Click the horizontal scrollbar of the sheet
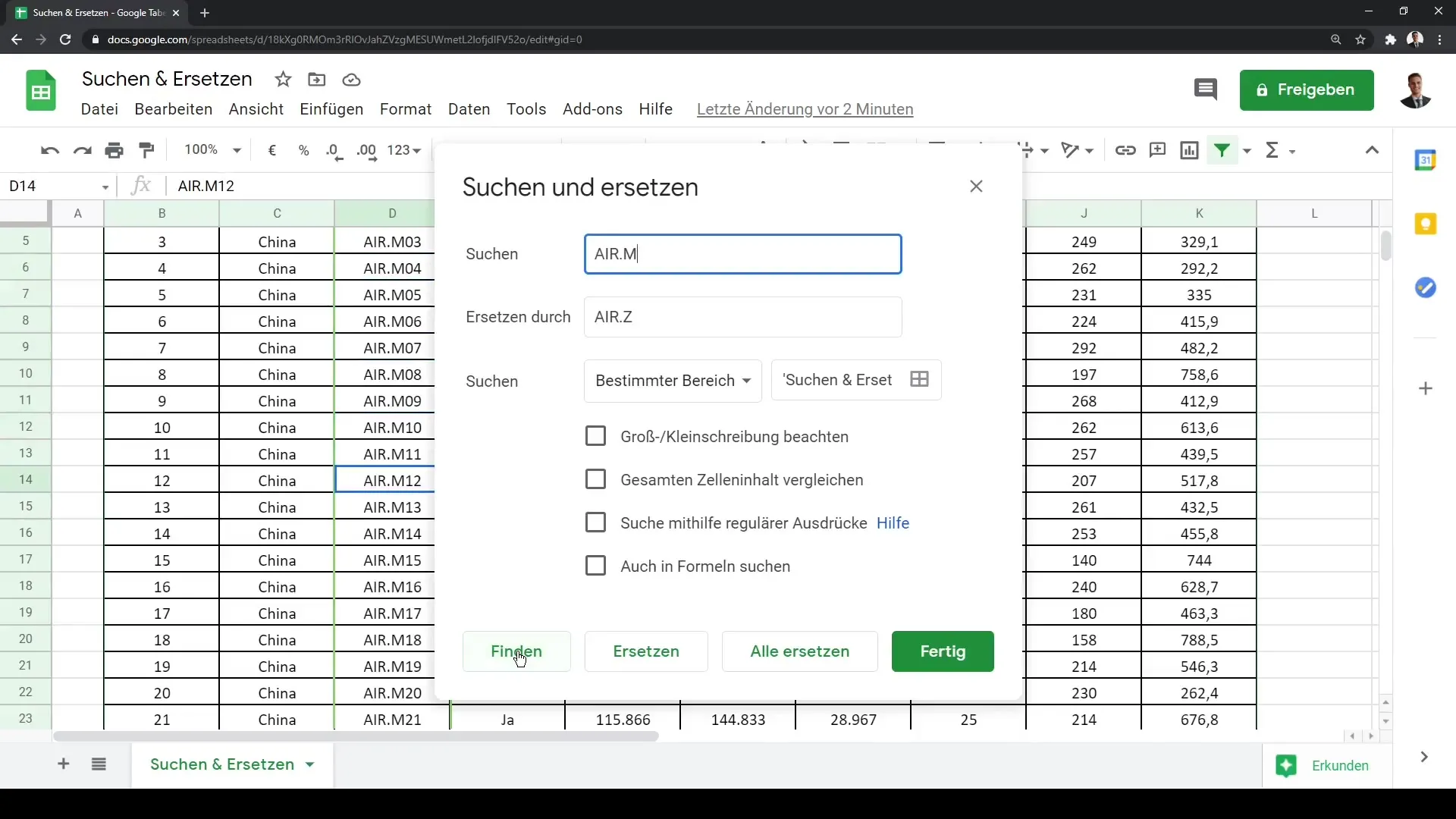Viewport: 1456px width, 819px height. pyautogui.click(x=356, y=736)
